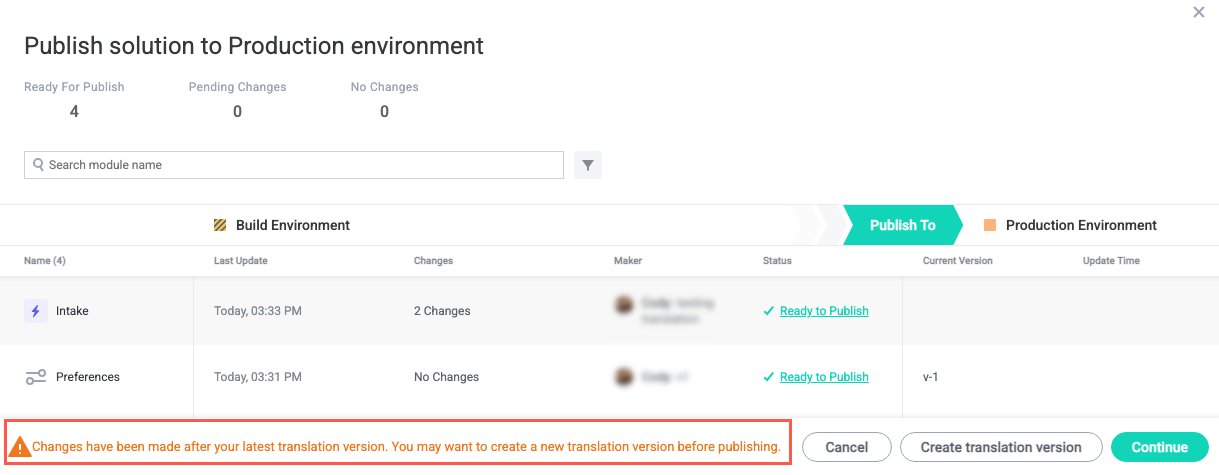Click the search magnifier icon
This screenshot has height=475, width=1219.
(x=38, y=165)
